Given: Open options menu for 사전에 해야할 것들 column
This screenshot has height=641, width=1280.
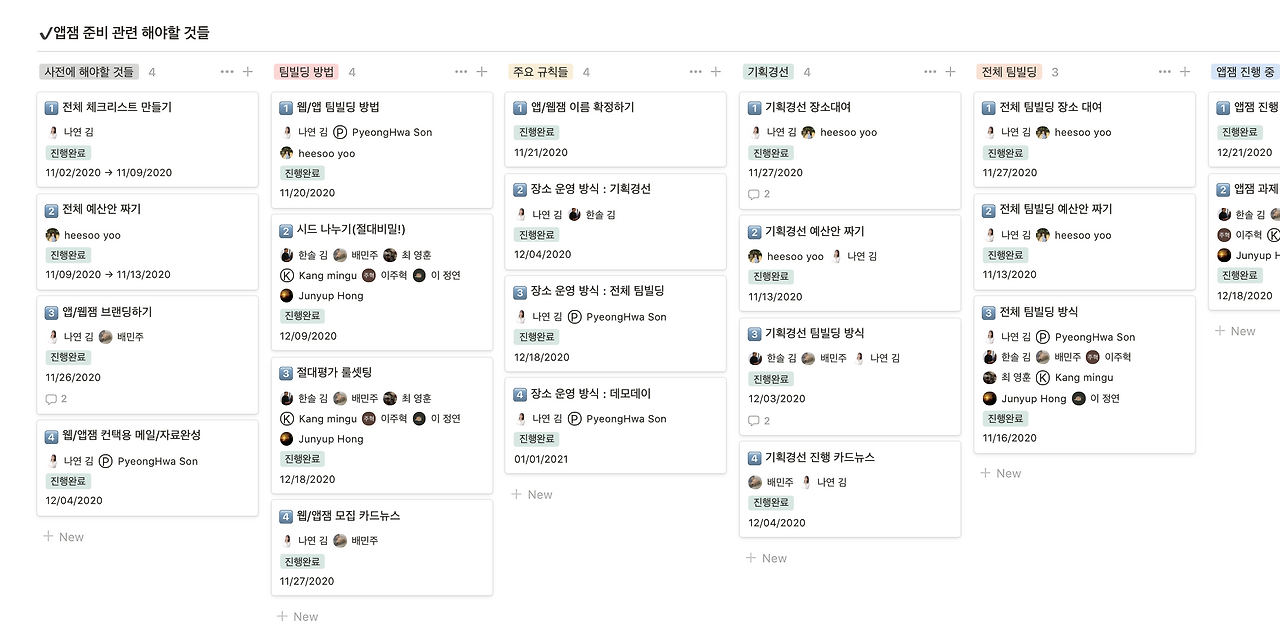Looking at the screenshot, I should (227, 72).
